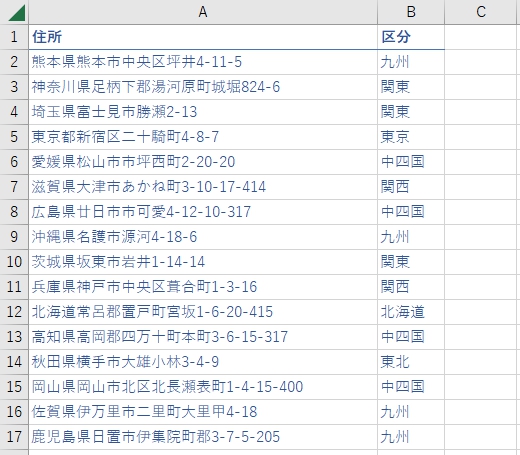This screenshot has height=455, width=520.
Task: Select row 12 header
Action: click(x=14, y=312)
